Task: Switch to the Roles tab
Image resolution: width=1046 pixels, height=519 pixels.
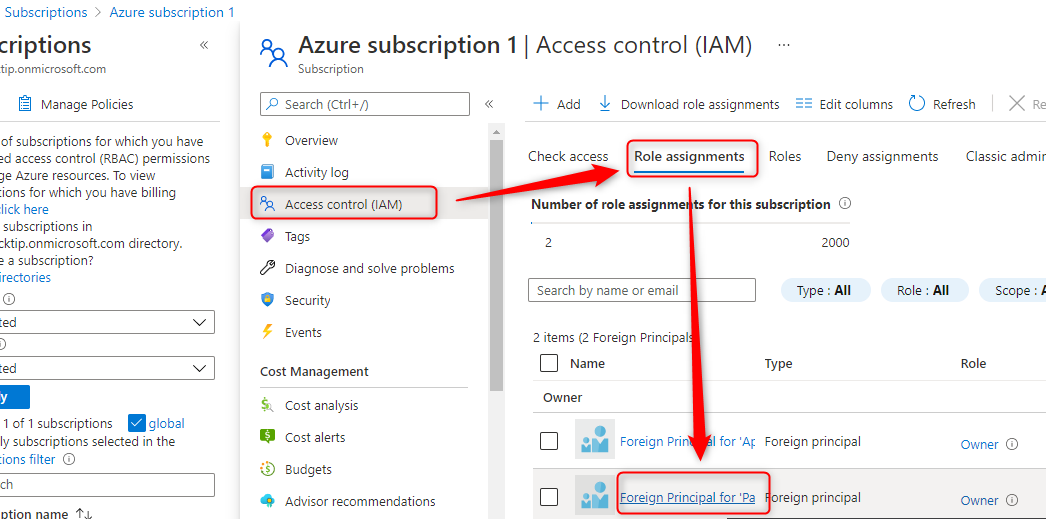Action: (x=784, y=157)
